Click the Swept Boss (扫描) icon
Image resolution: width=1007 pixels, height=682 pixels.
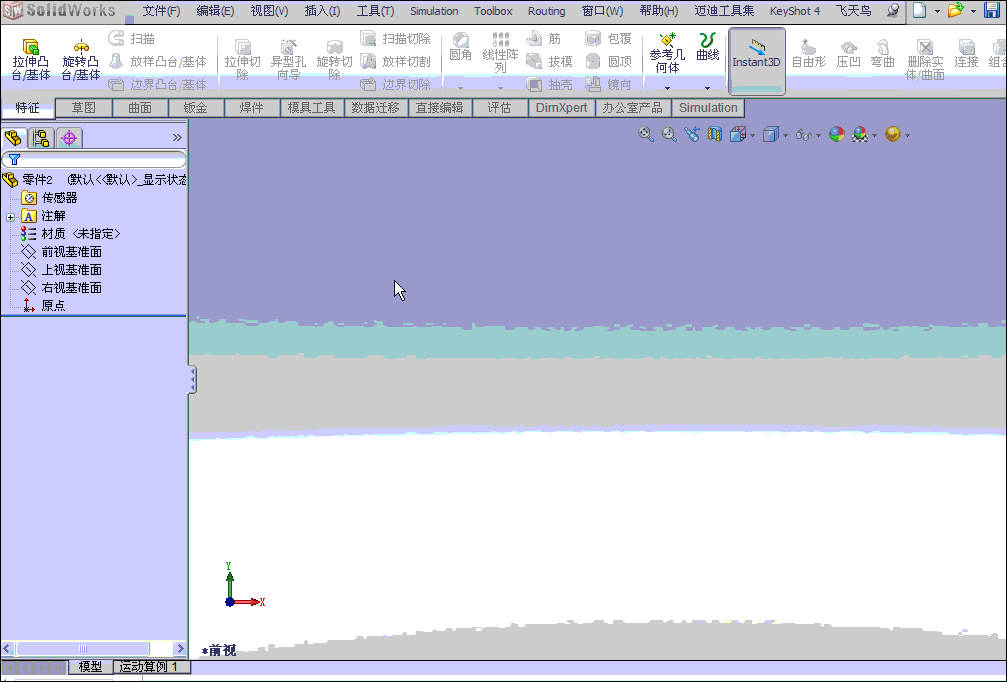[116, 39]
